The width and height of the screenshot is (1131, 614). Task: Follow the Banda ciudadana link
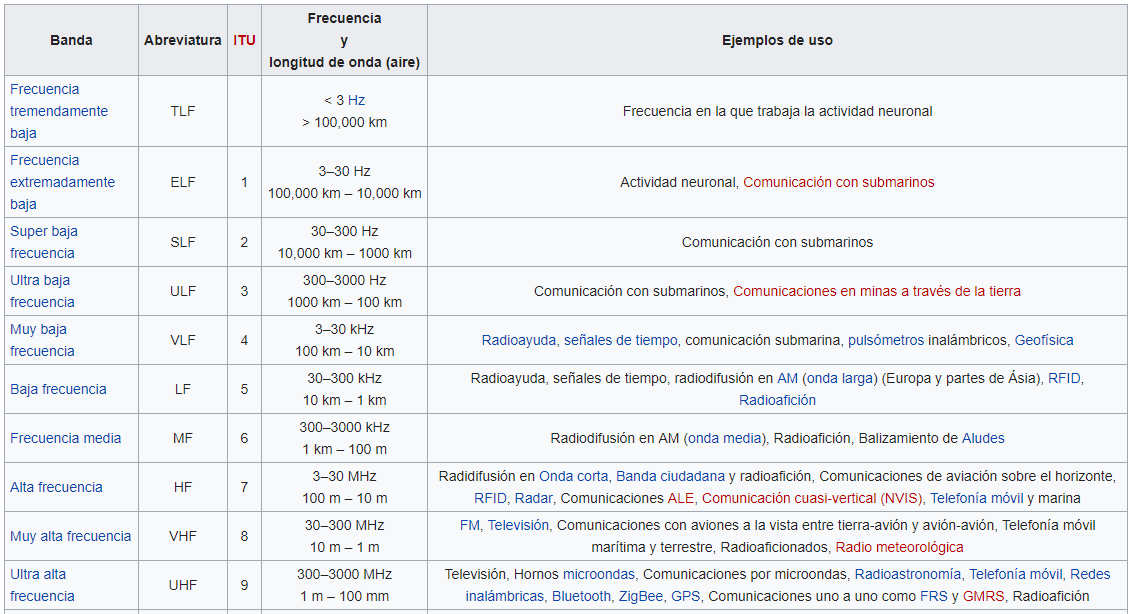[663, 477]
